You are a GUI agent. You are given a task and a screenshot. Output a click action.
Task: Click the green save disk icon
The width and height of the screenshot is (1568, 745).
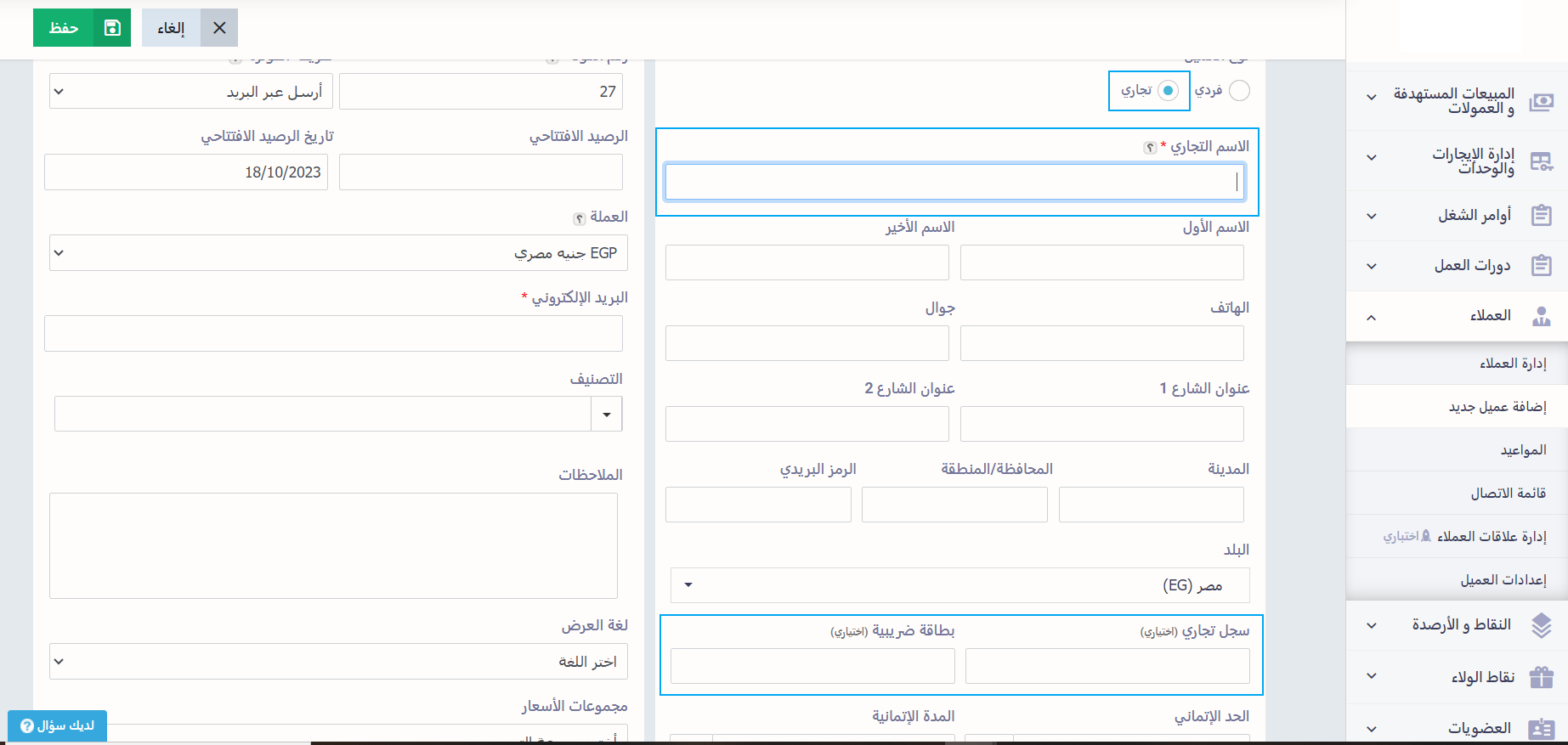112,28
